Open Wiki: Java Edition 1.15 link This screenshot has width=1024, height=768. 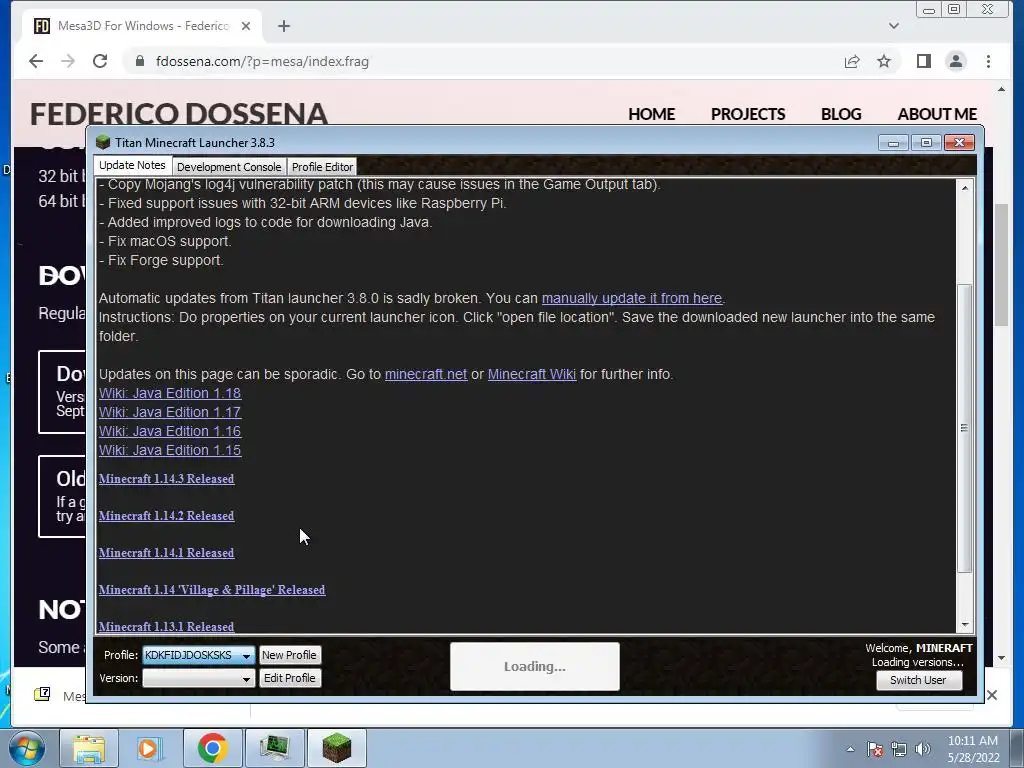point(170,450)
